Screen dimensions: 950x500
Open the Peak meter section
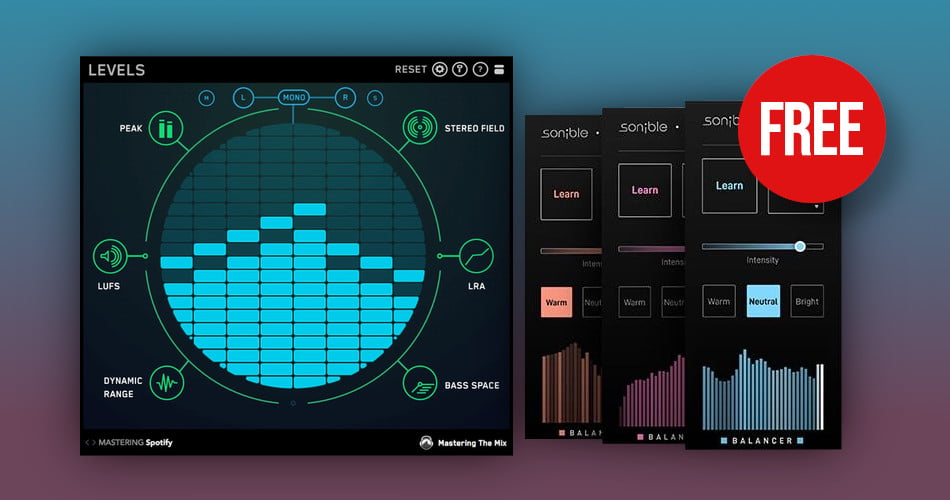click(163, 128)
